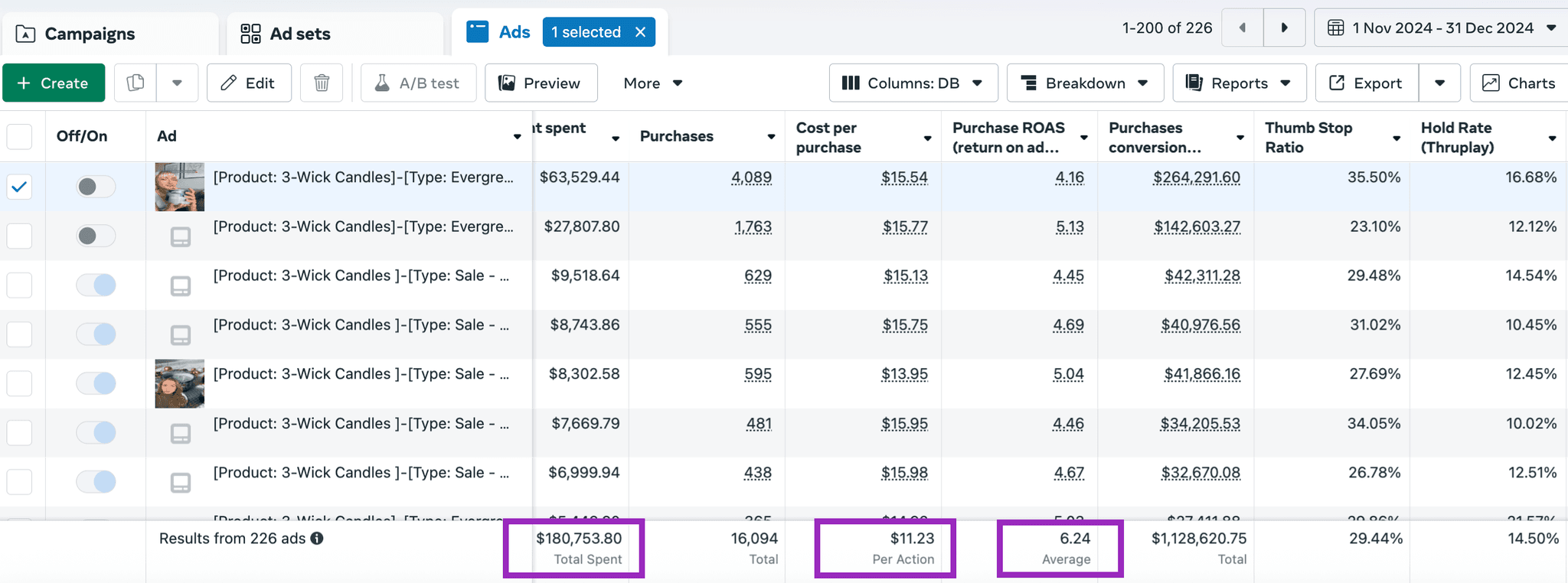This screenshot has width=1568, height=583.
Task: Check the box for $9,518.64 ad row
Action: coord(19,285)
